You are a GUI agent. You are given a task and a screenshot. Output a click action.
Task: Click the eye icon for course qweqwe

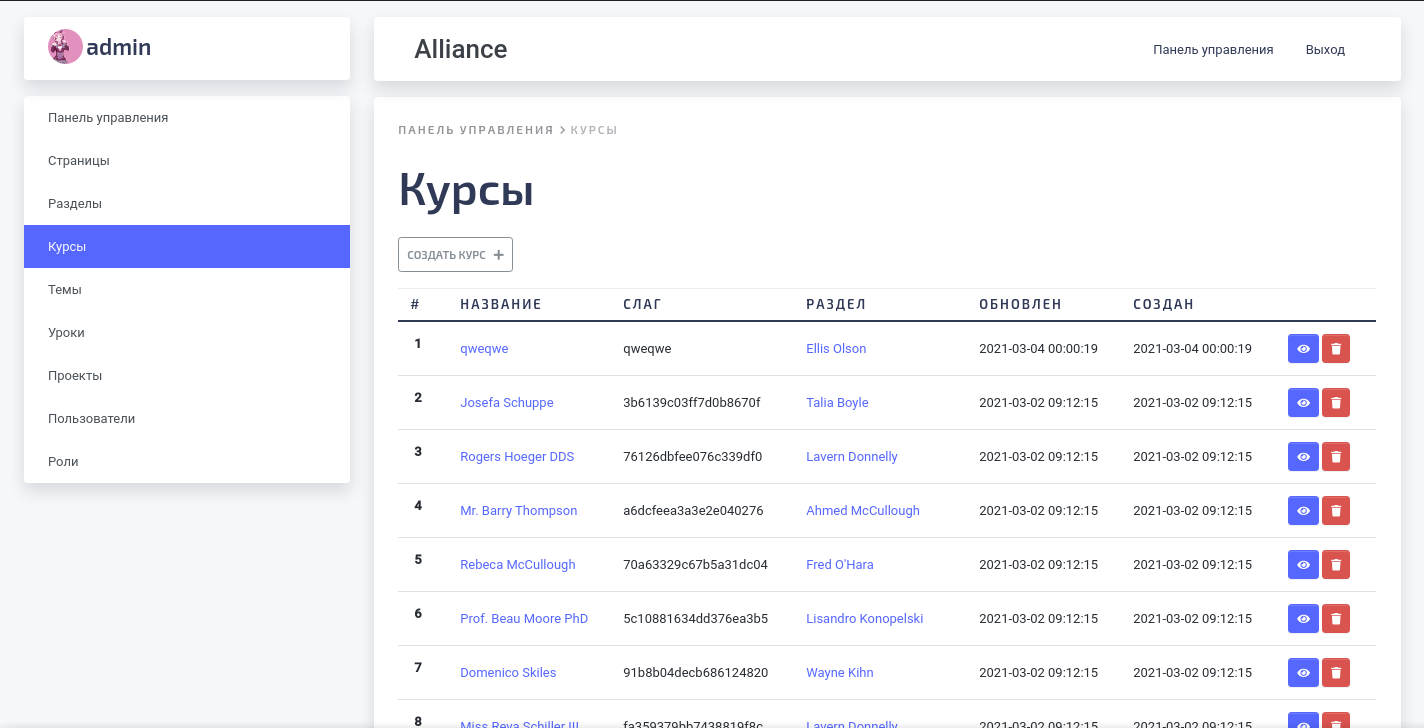(x=1303, y=349)
